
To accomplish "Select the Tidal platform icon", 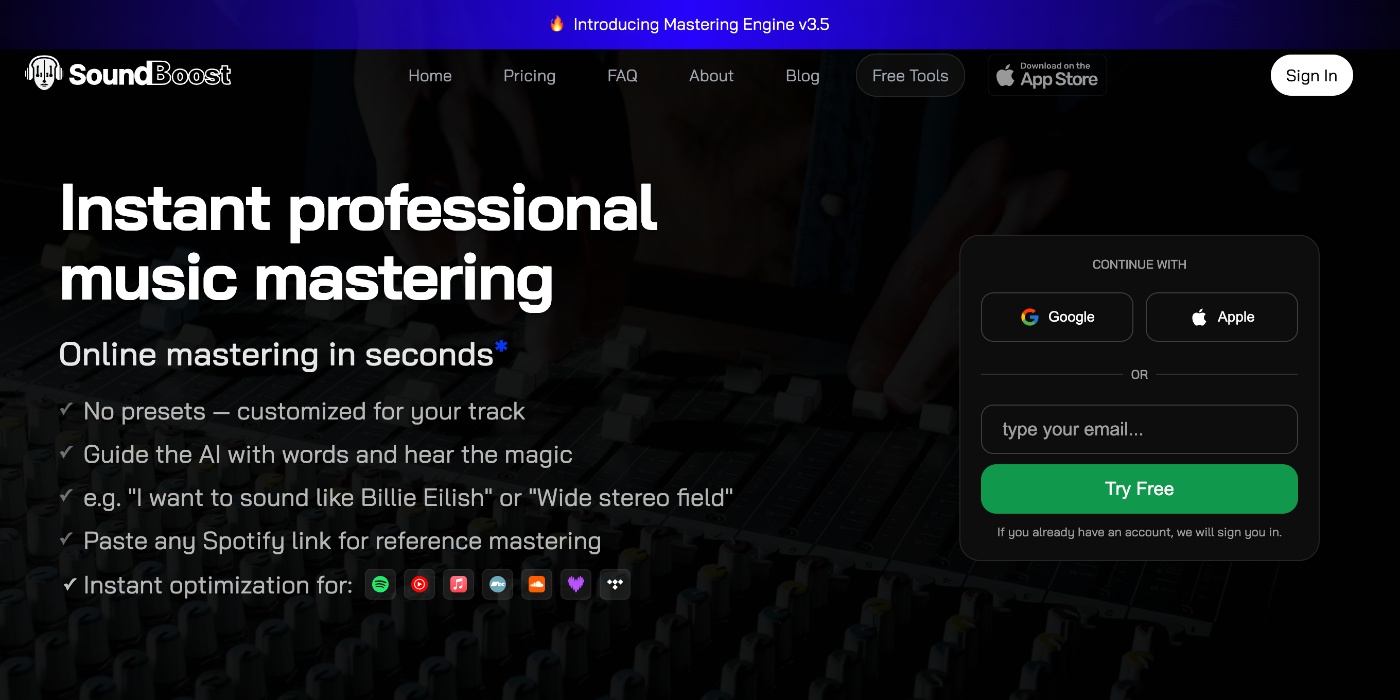I will tap(615, 585).
